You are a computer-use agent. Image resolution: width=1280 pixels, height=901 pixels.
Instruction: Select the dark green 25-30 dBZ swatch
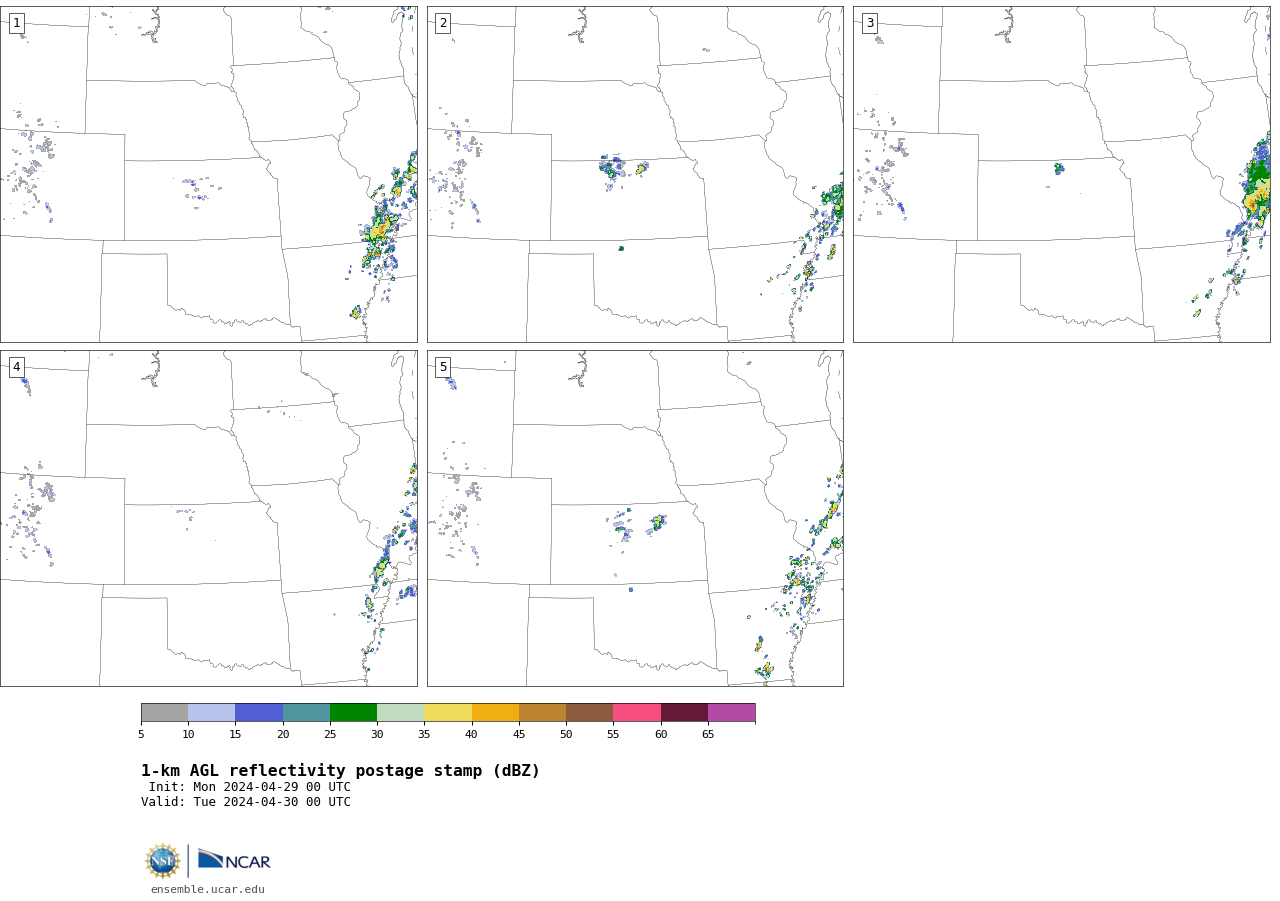[353, 712]
